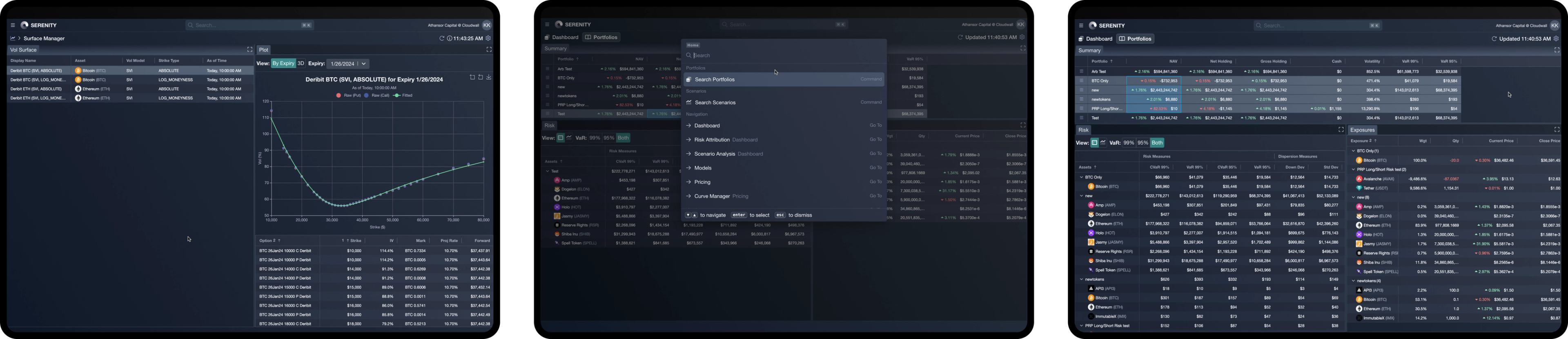Collapse newtokens group in right Risk table

[x=1082, y=279]
